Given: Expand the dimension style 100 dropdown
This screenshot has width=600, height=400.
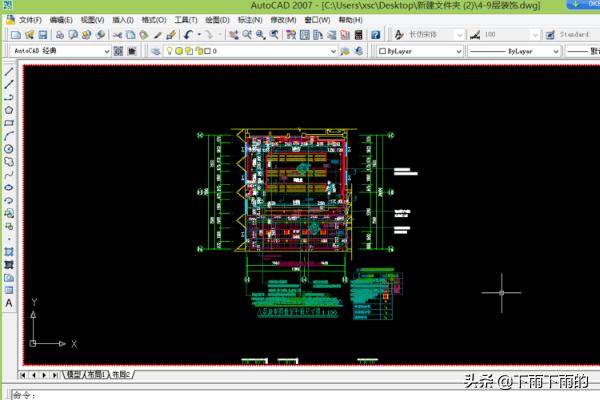Looking at the screenshot, I should [535, 35].
